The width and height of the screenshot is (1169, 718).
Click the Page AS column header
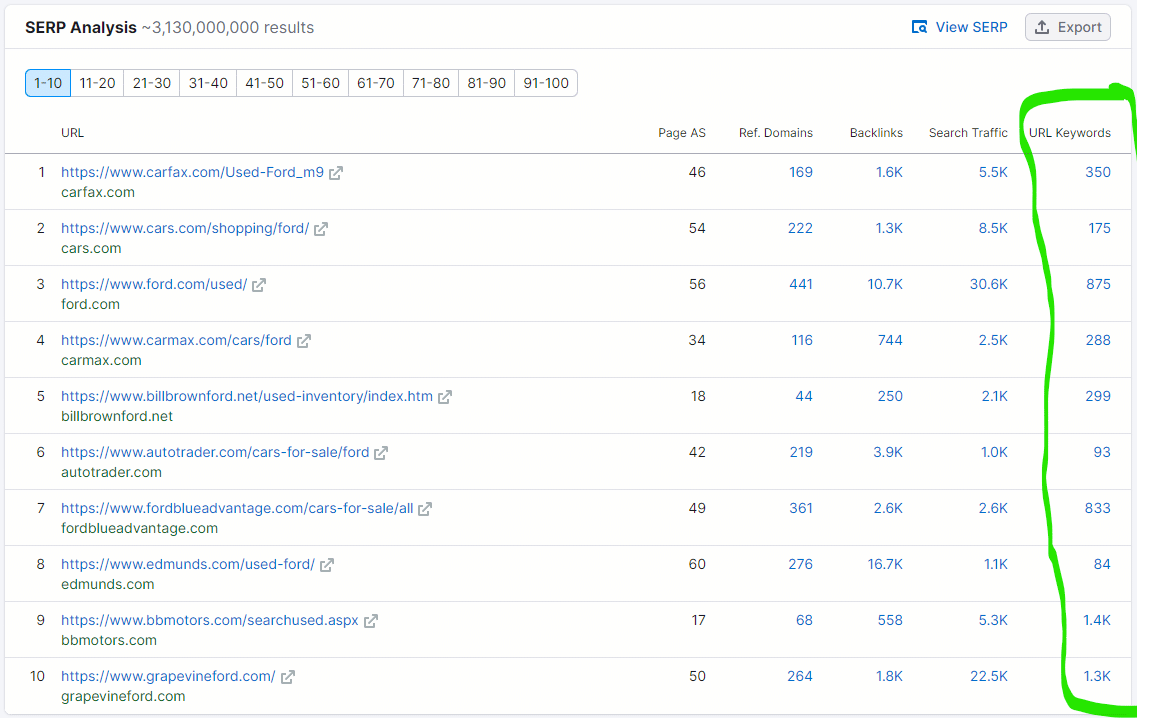[681, 133]
